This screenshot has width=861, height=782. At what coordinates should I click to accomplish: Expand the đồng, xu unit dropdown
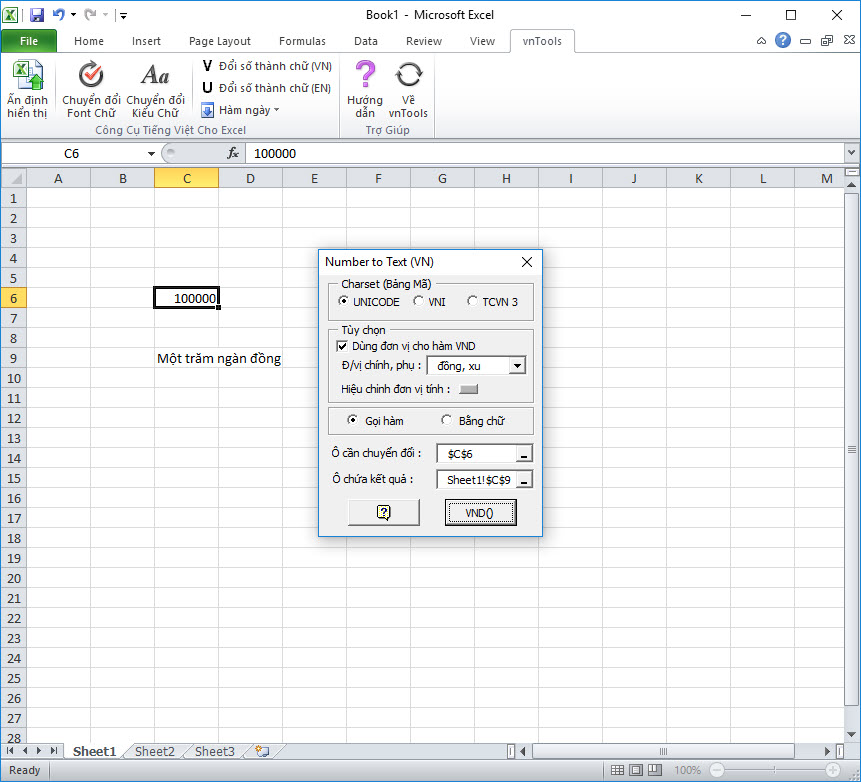(517, 366)
